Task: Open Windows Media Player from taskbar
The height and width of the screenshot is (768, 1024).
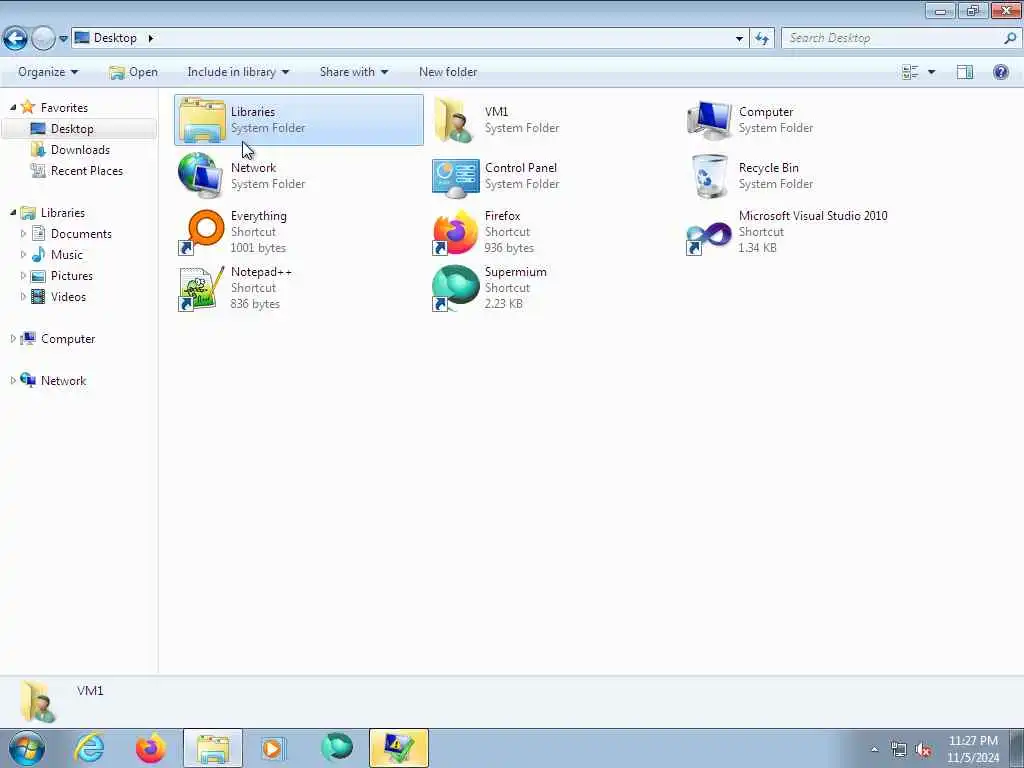Action: (274, 748)
